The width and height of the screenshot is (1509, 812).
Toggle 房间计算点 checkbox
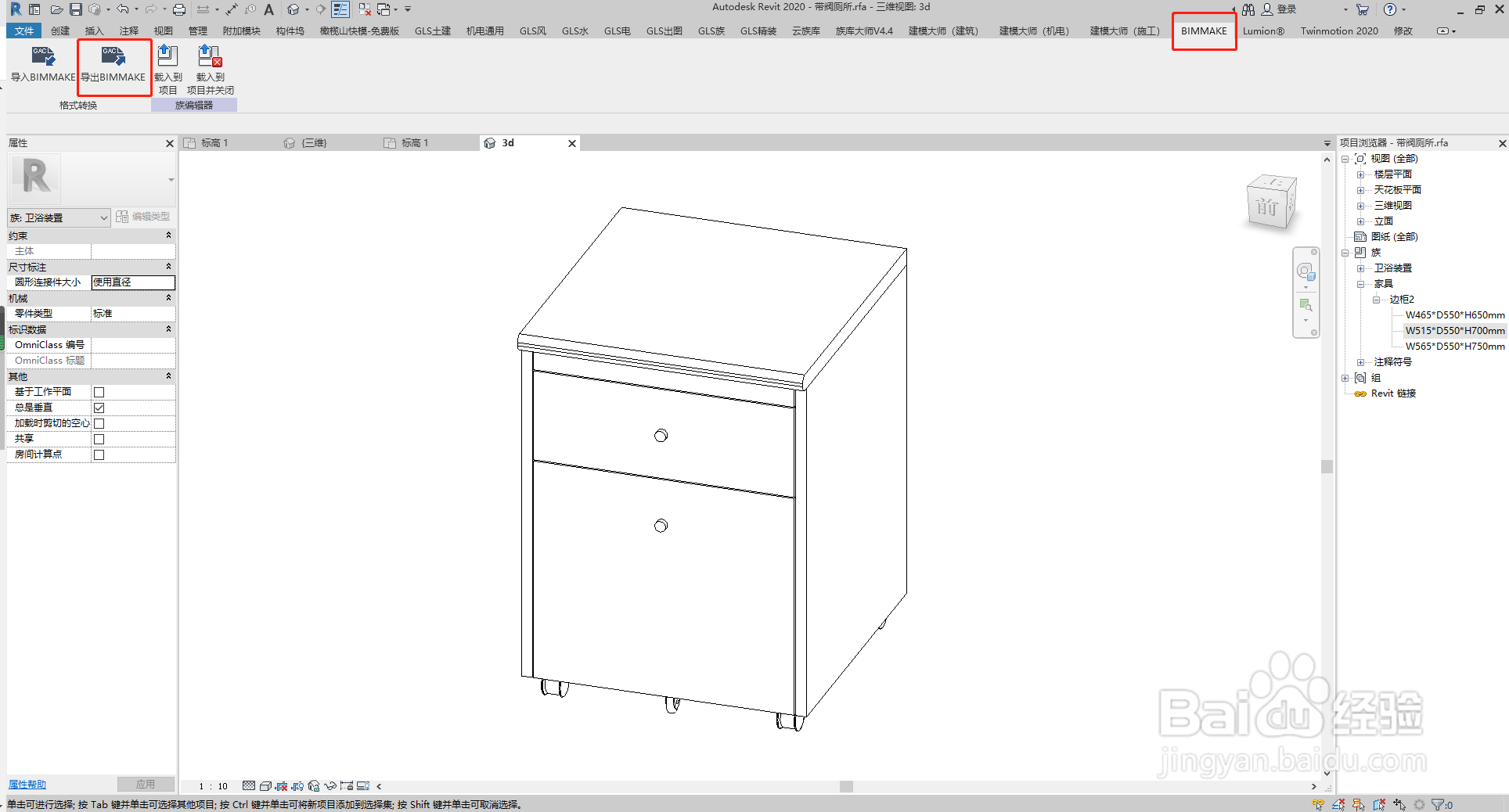coord(99,455)
